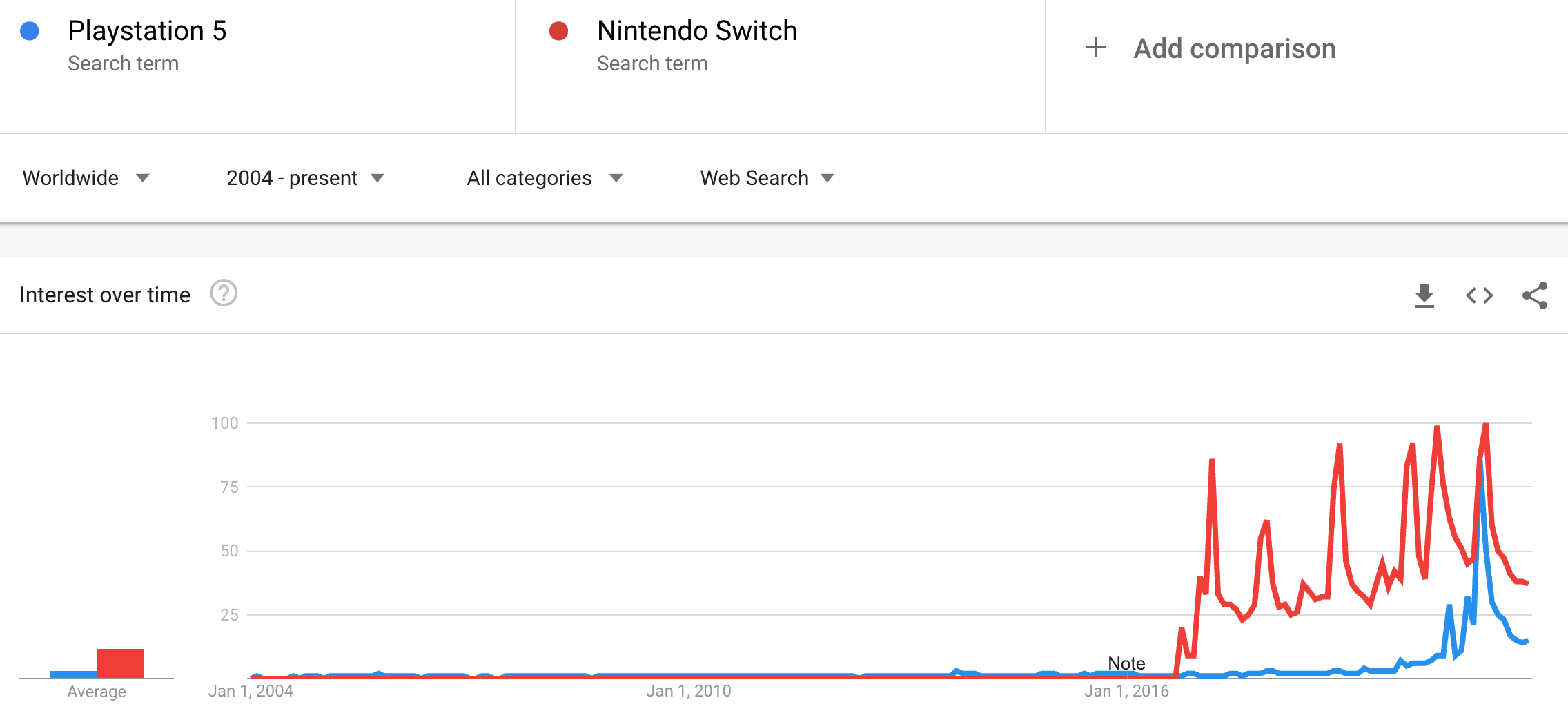Viewport: 1568px width, 711px height.
Task: Click the red Nintendo Switch color dot
Action: pos(558,31)
